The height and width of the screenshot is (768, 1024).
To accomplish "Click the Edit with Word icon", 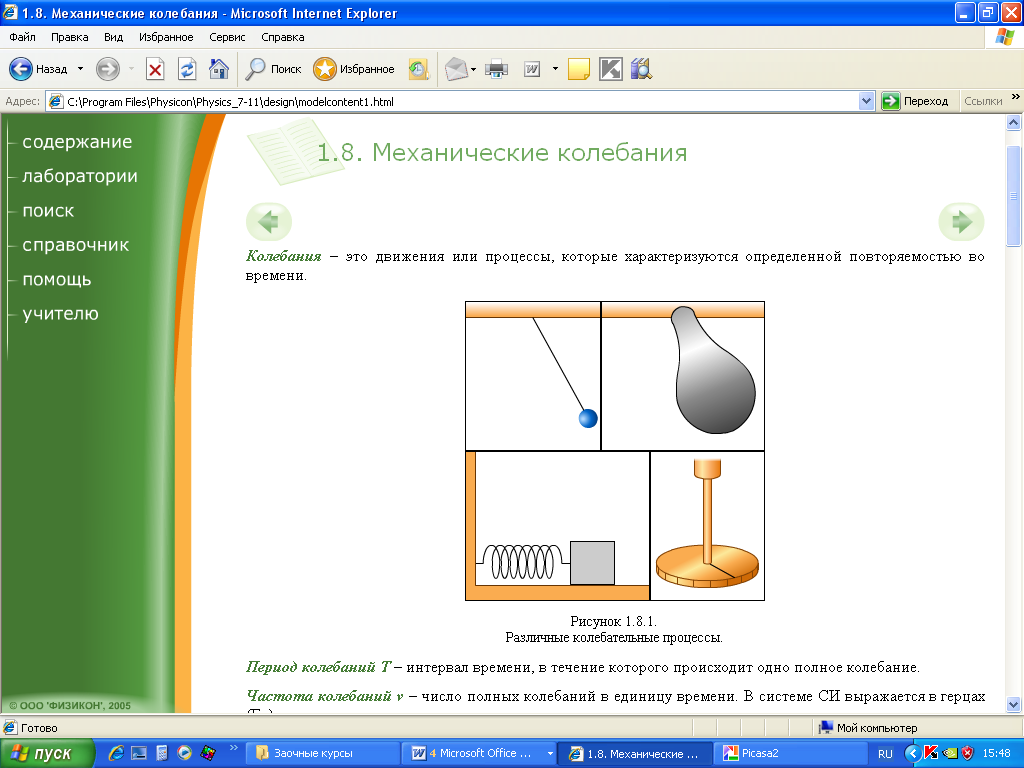I will 531,69.
